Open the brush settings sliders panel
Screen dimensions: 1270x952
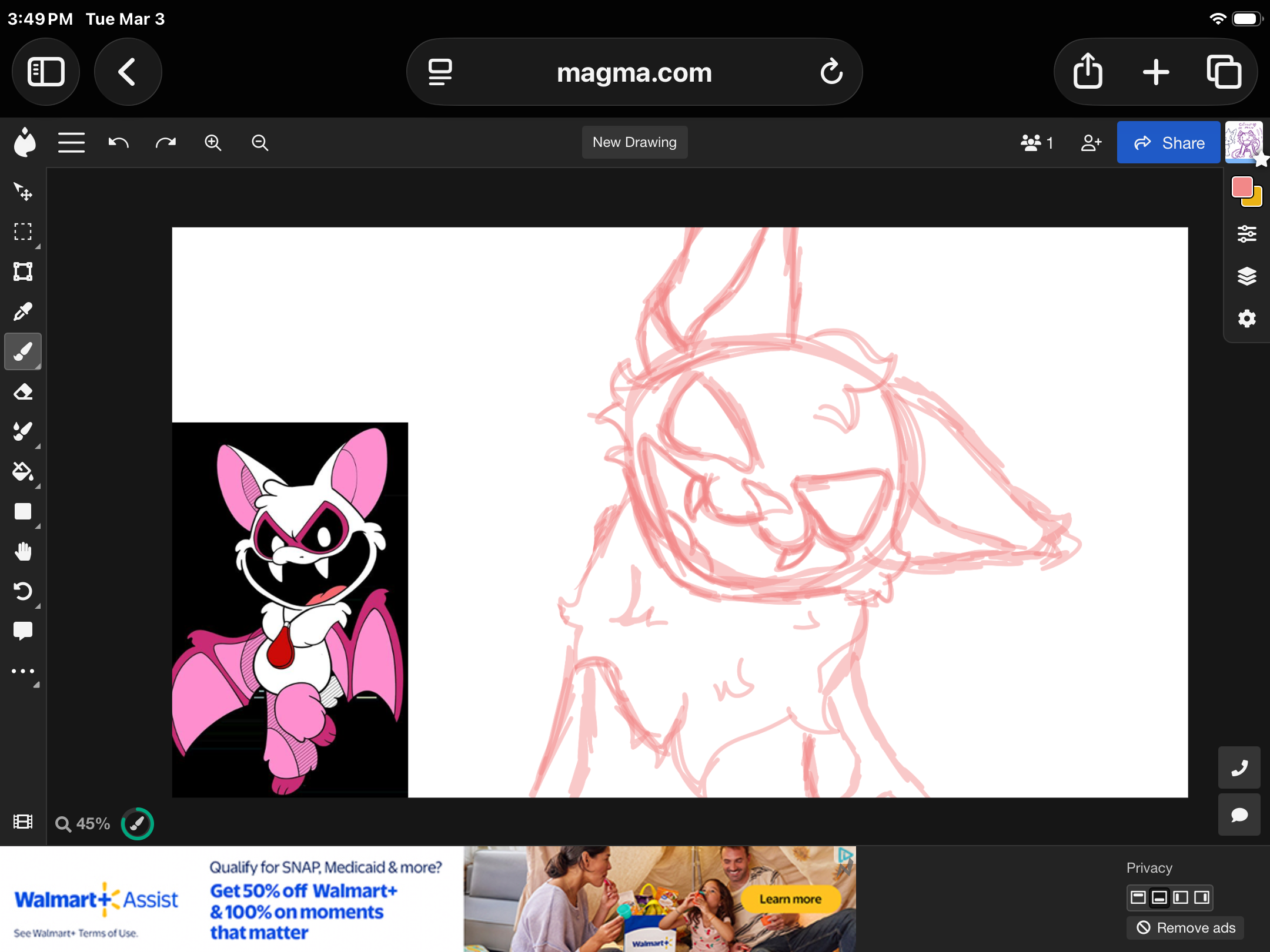pos(1248,233)
